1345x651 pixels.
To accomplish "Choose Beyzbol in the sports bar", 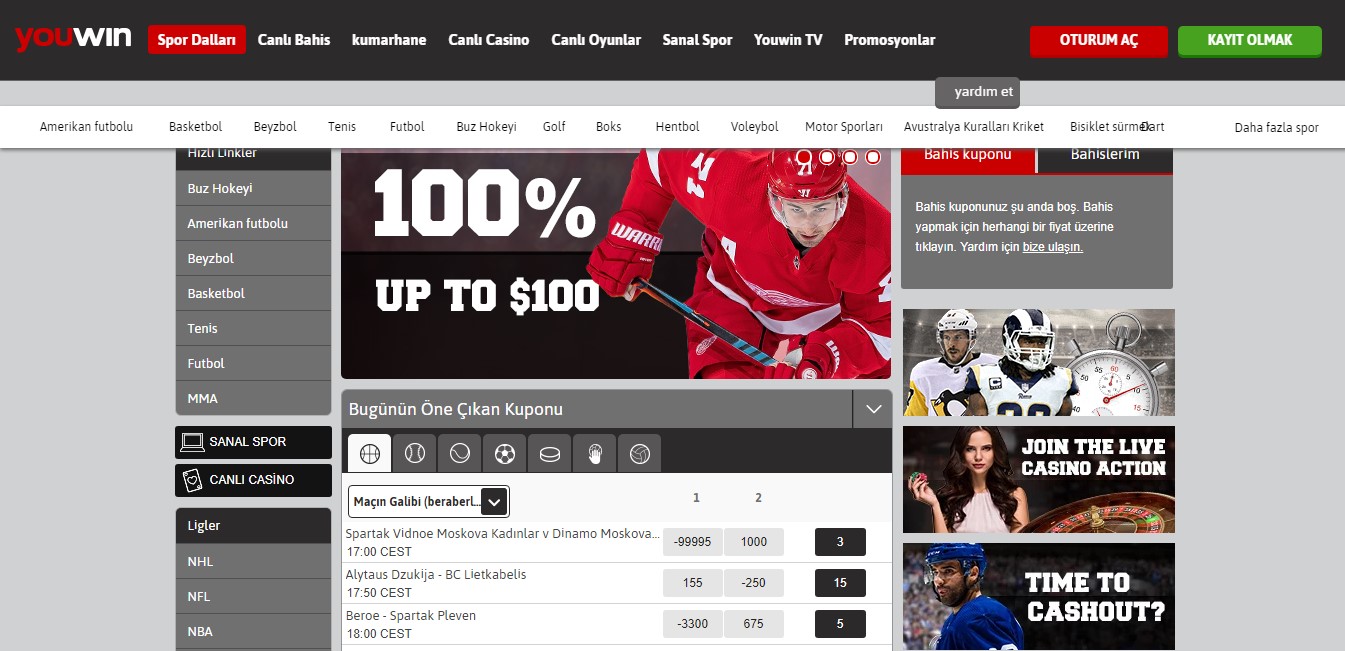I will click(275, 127).
